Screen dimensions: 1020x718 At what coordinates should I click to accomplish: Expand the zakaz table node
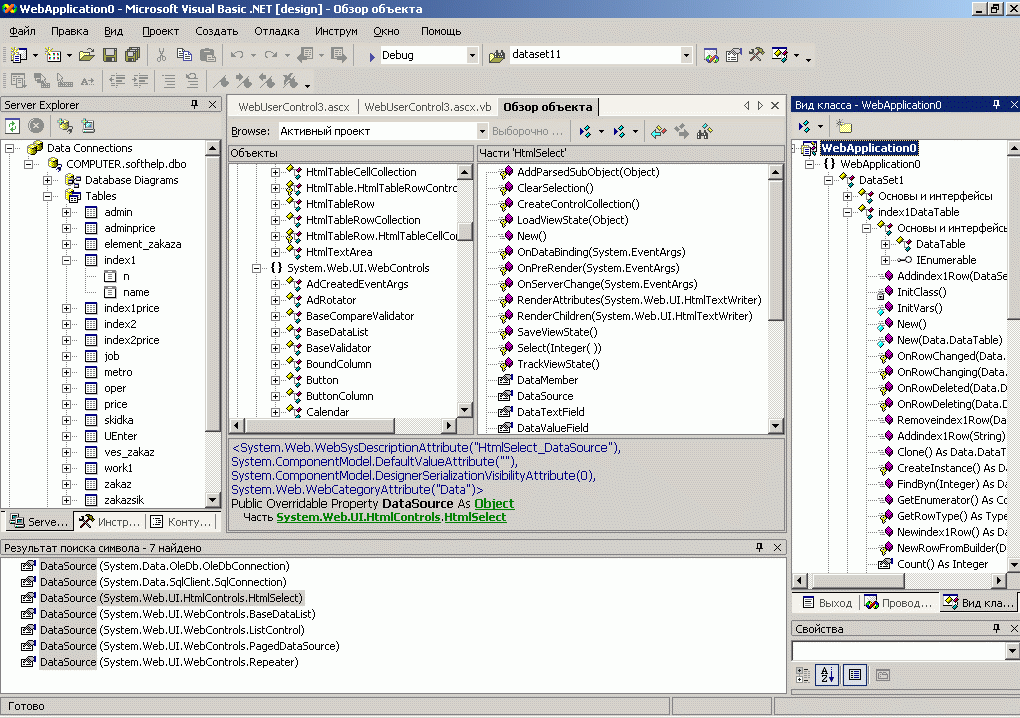pyautogui.click(x=66, y=485)
